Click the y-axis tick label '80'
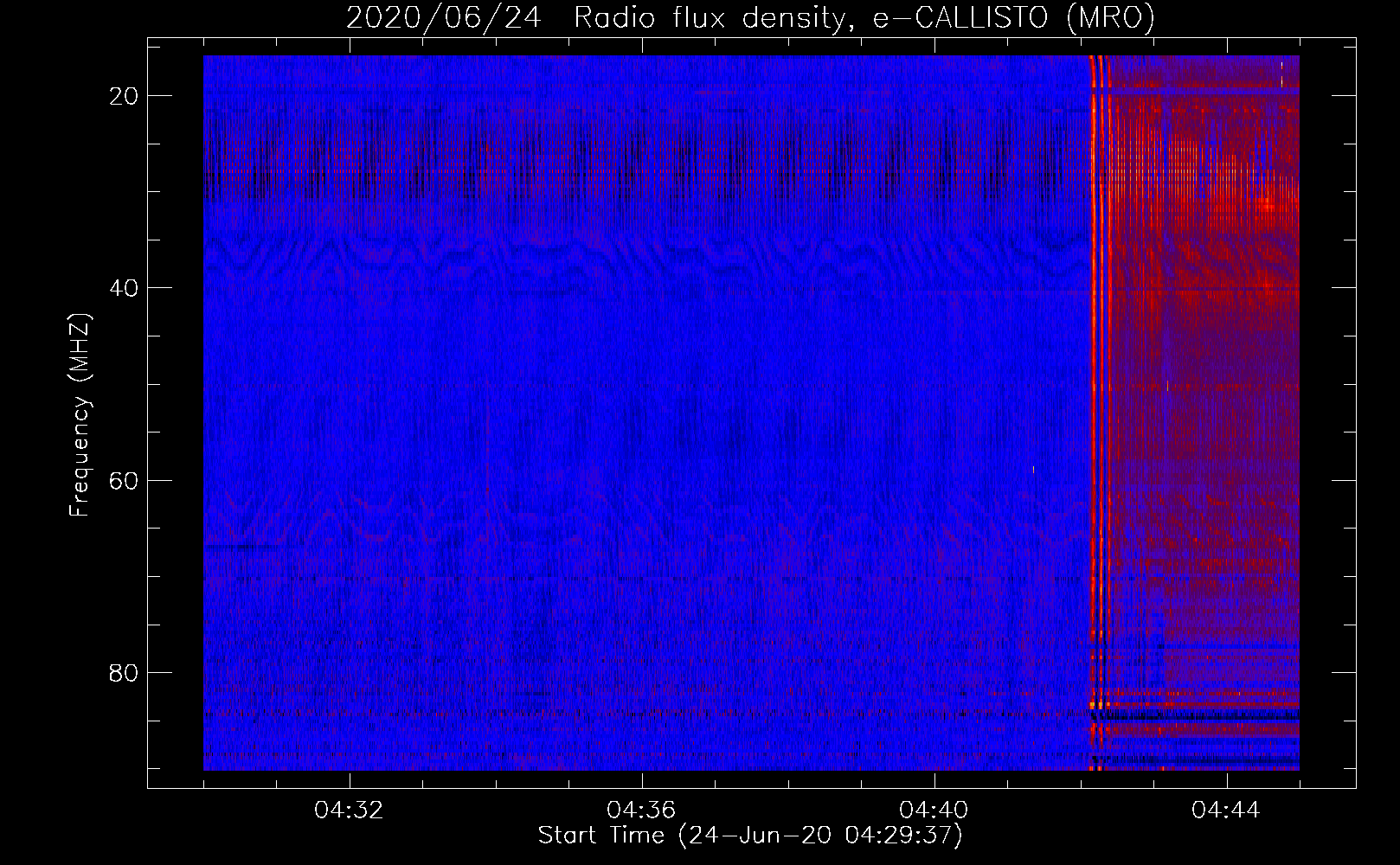 125,673
